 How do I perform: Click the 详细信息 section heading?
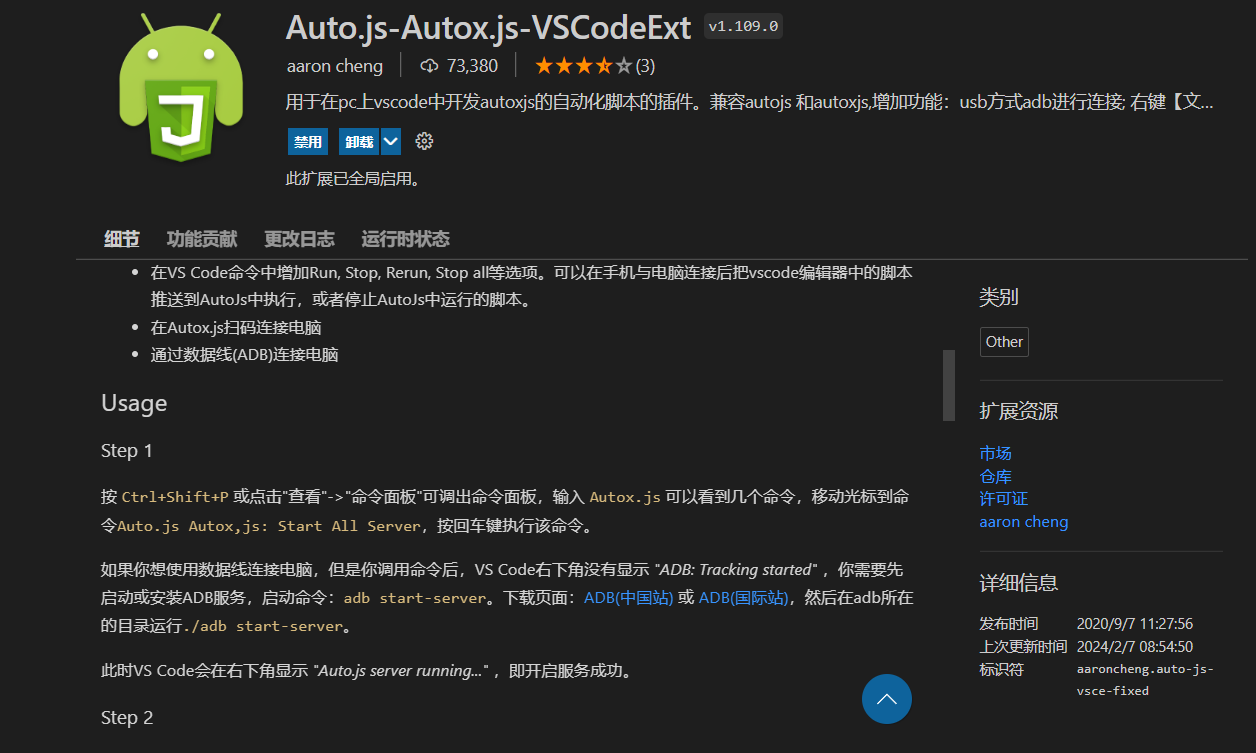[1019, 583]
